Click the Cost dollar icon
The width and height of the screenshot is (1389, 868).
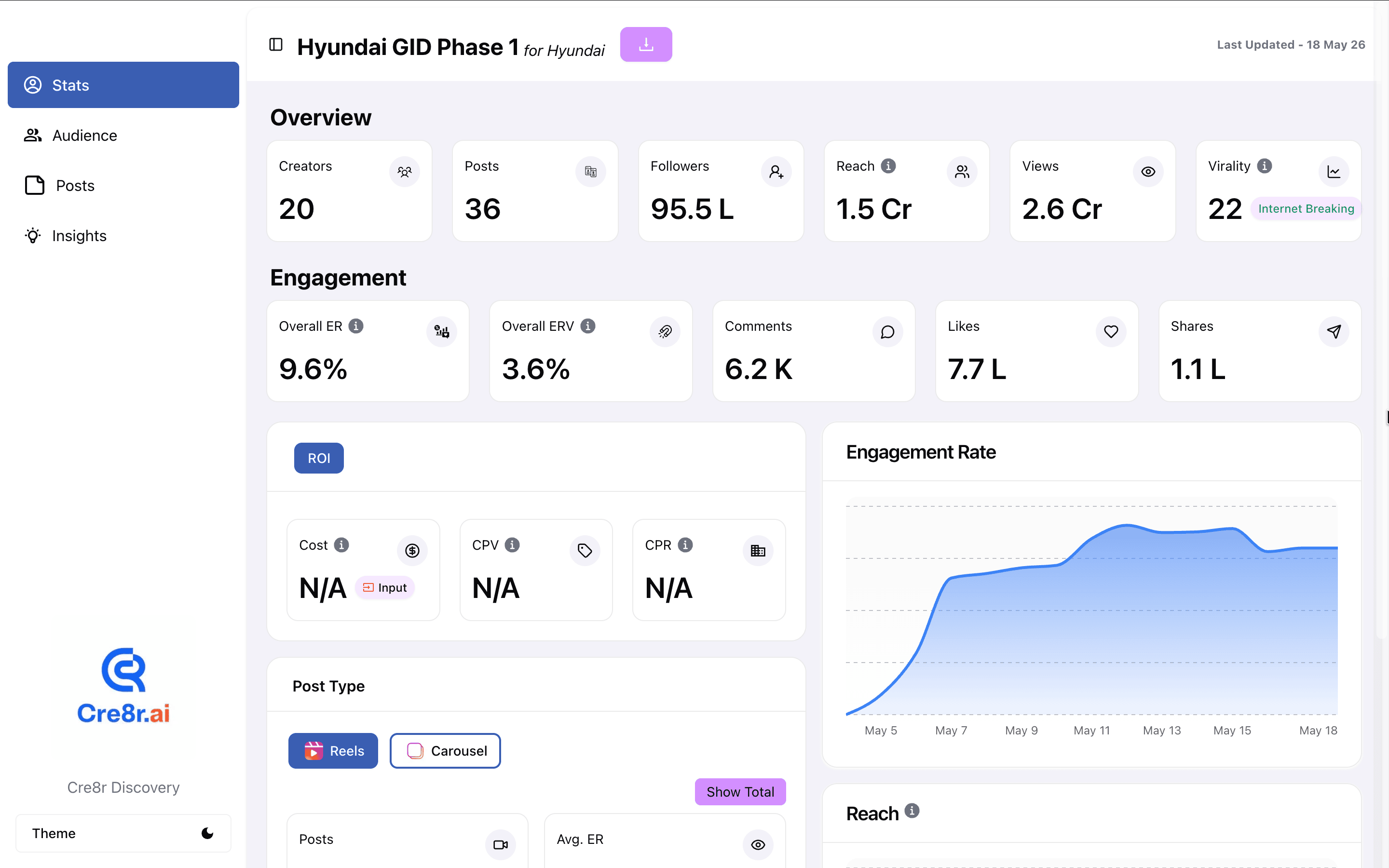click(412, 551)
